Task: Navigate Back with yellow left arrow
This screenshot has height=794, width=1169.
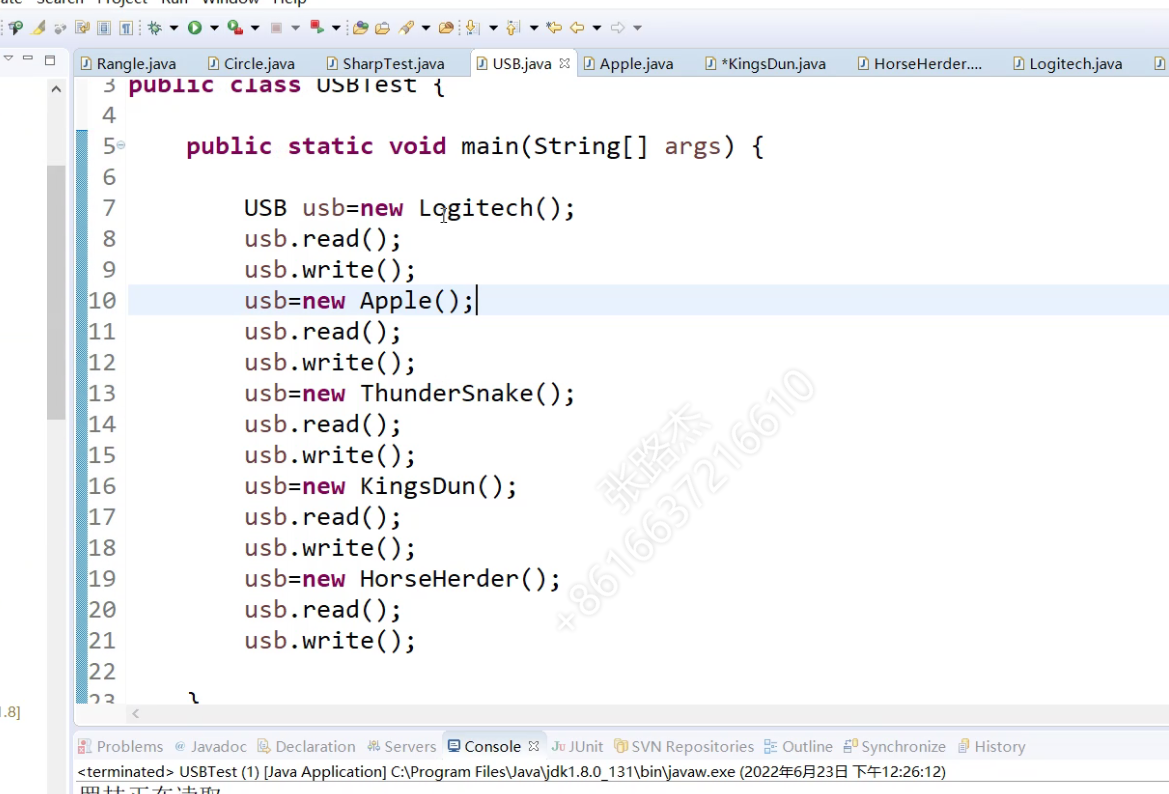Action: point(577,28)
